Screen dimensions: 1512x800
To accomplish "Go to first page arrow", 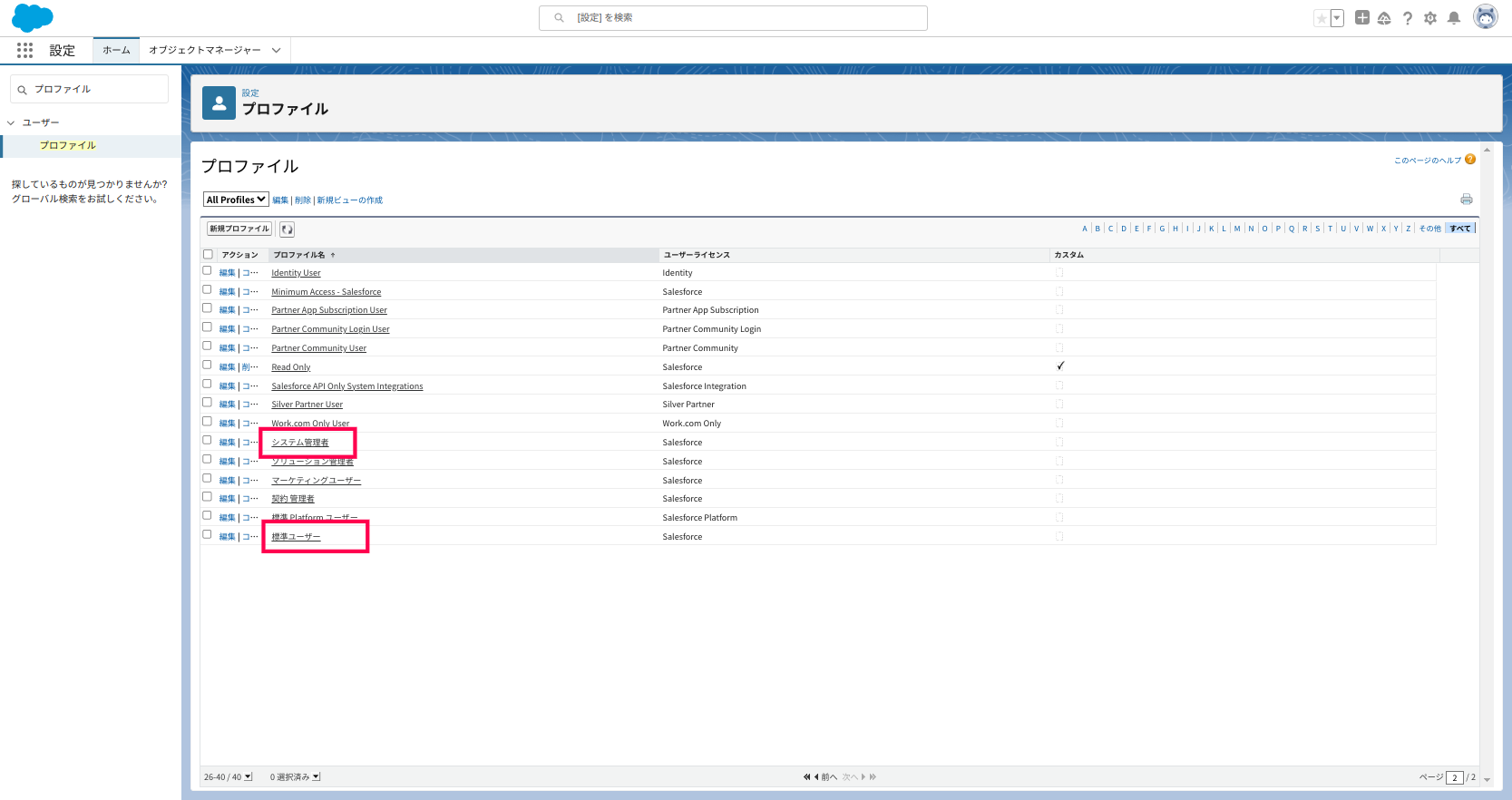I will click(x=806, y=777).
